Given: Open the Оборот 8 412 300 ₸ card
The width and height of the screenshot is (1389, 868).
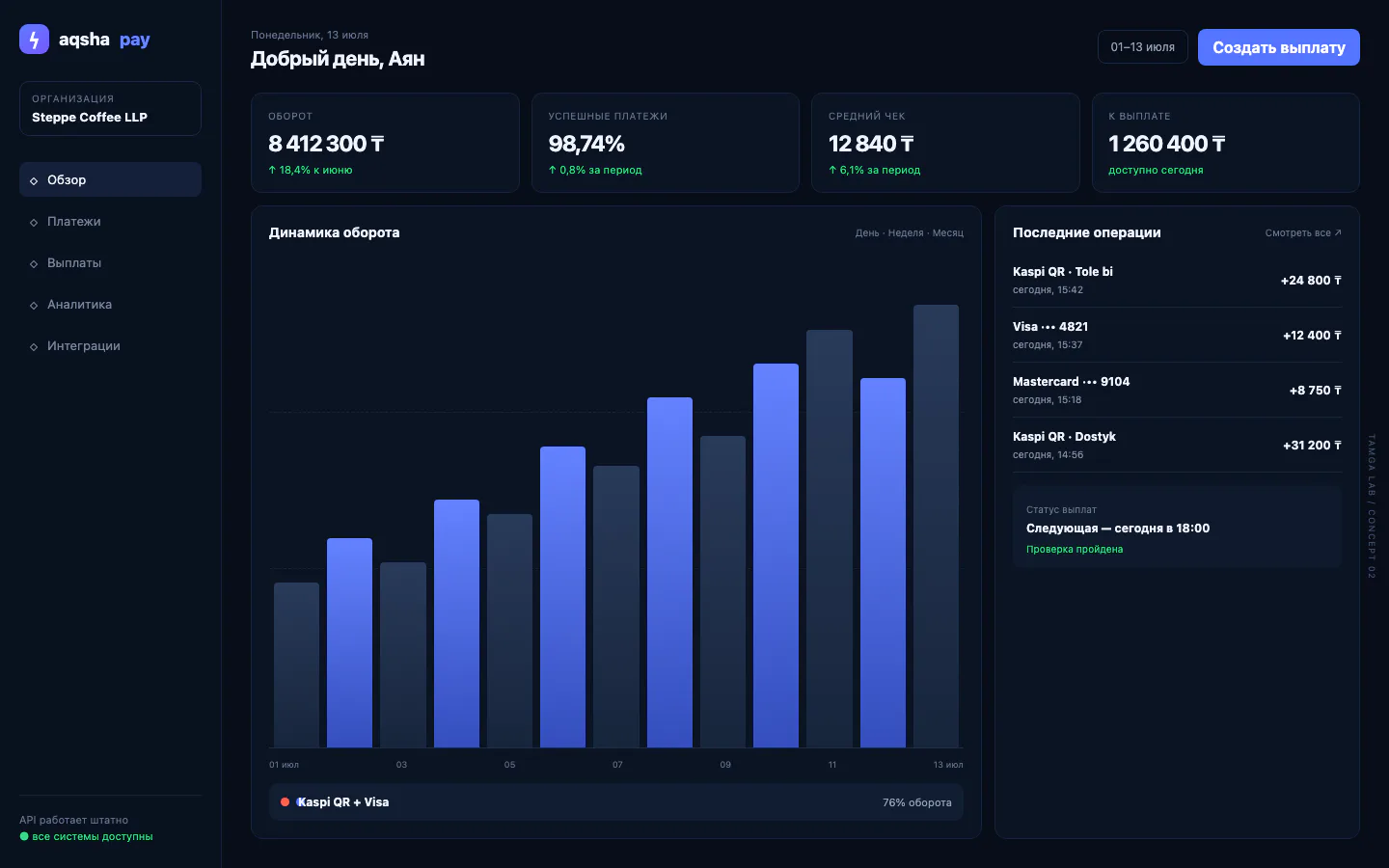Looking at the screenshot, I should tap(385, 143).
